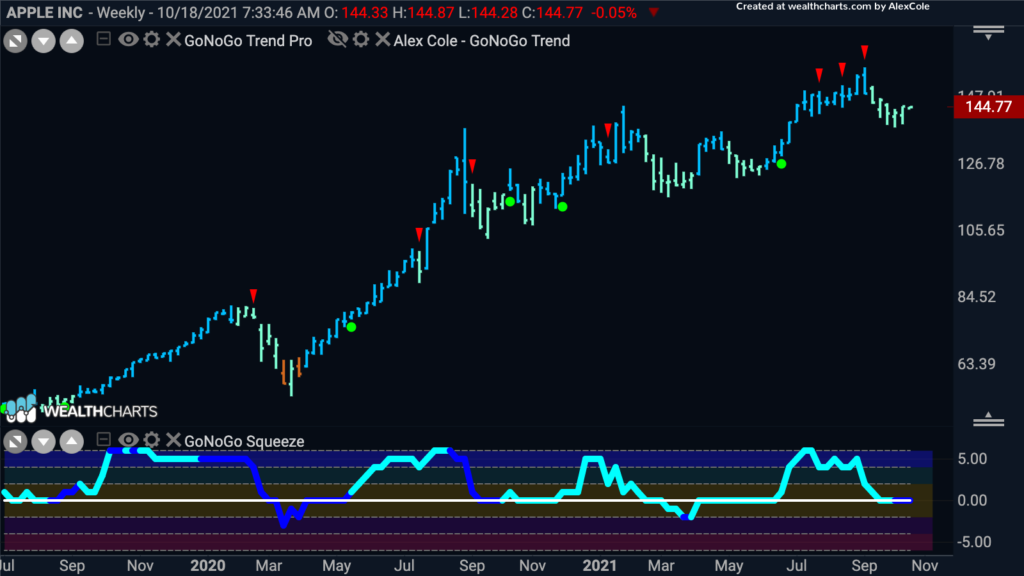The height and width of the screenshot is (576, 1024).
Task: Click the red triangle marker above the early 2020 peak
Action: pyautogui.click(x=253, y=295)
